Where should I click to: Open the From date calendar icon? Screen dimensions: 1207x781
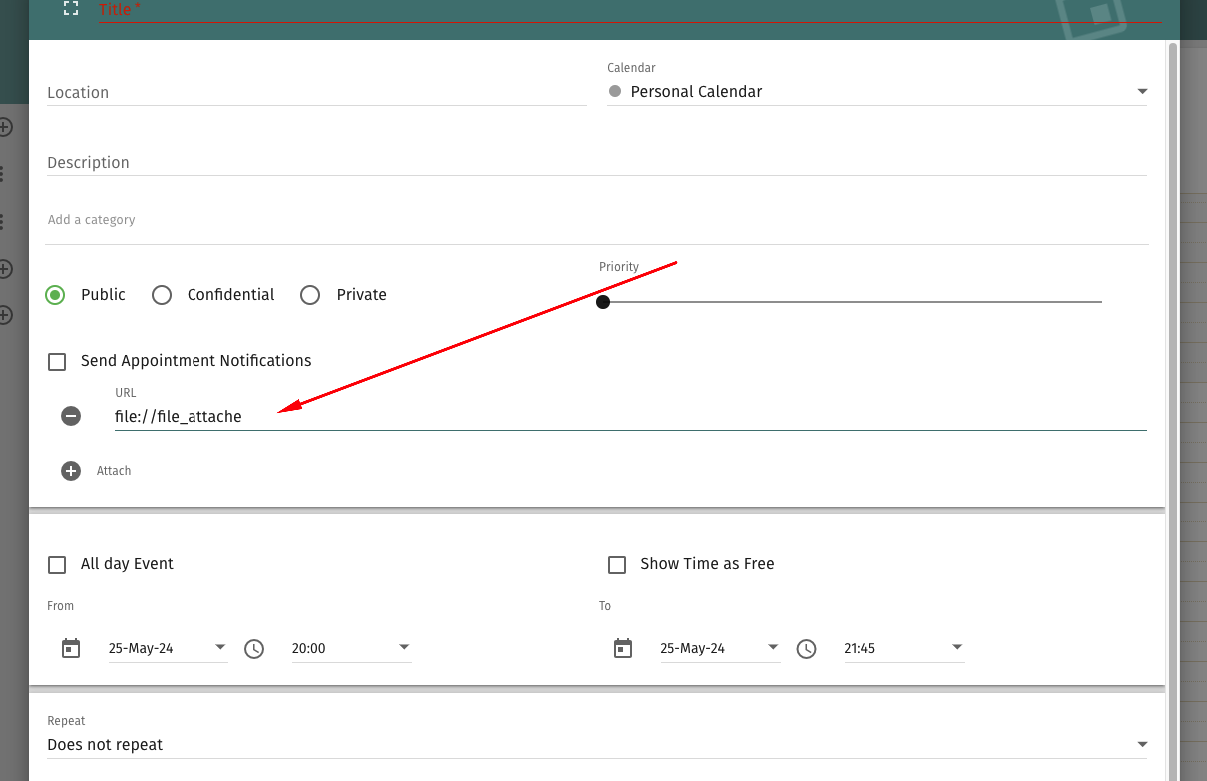click(x=71, y=648)
